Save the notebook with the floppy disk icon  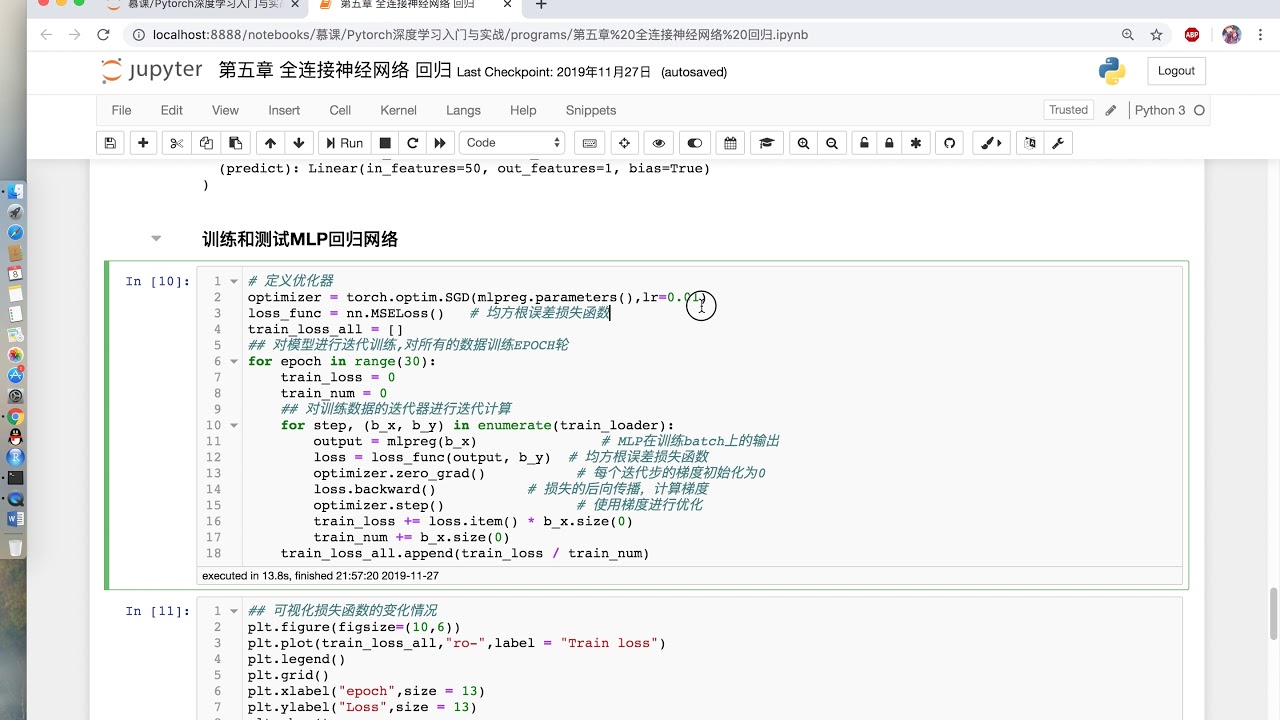tap(110, 143)
